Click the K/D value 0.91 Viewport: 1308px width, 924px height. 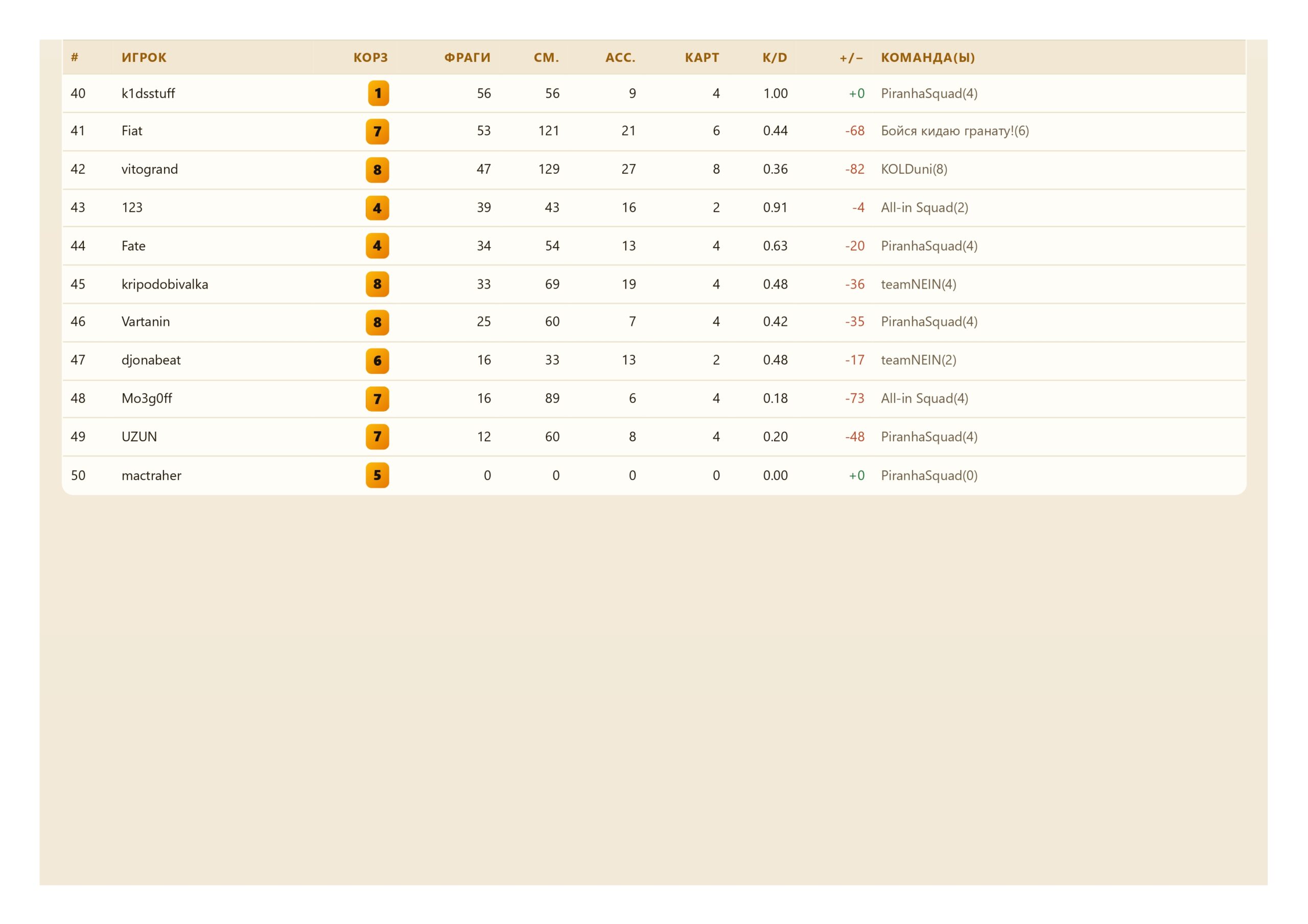tap(775, 207)
